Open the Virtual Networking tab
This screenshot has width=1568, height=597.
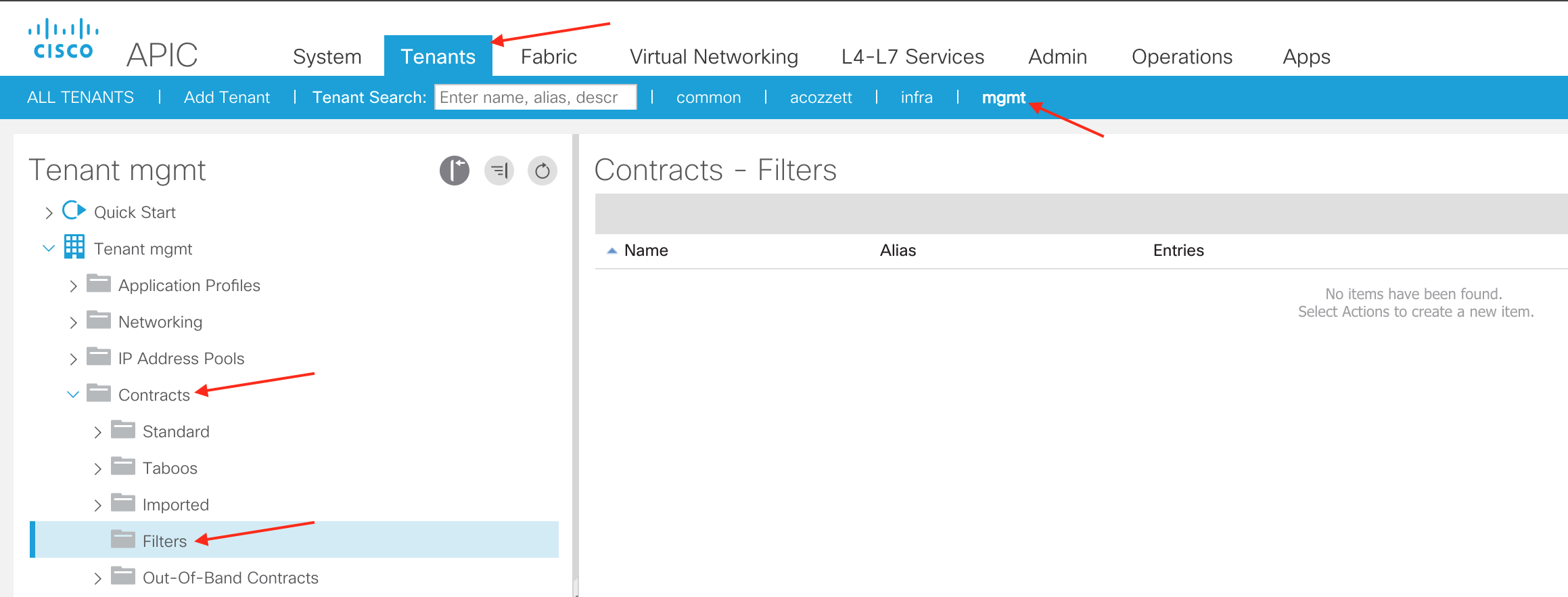(714, 57)
